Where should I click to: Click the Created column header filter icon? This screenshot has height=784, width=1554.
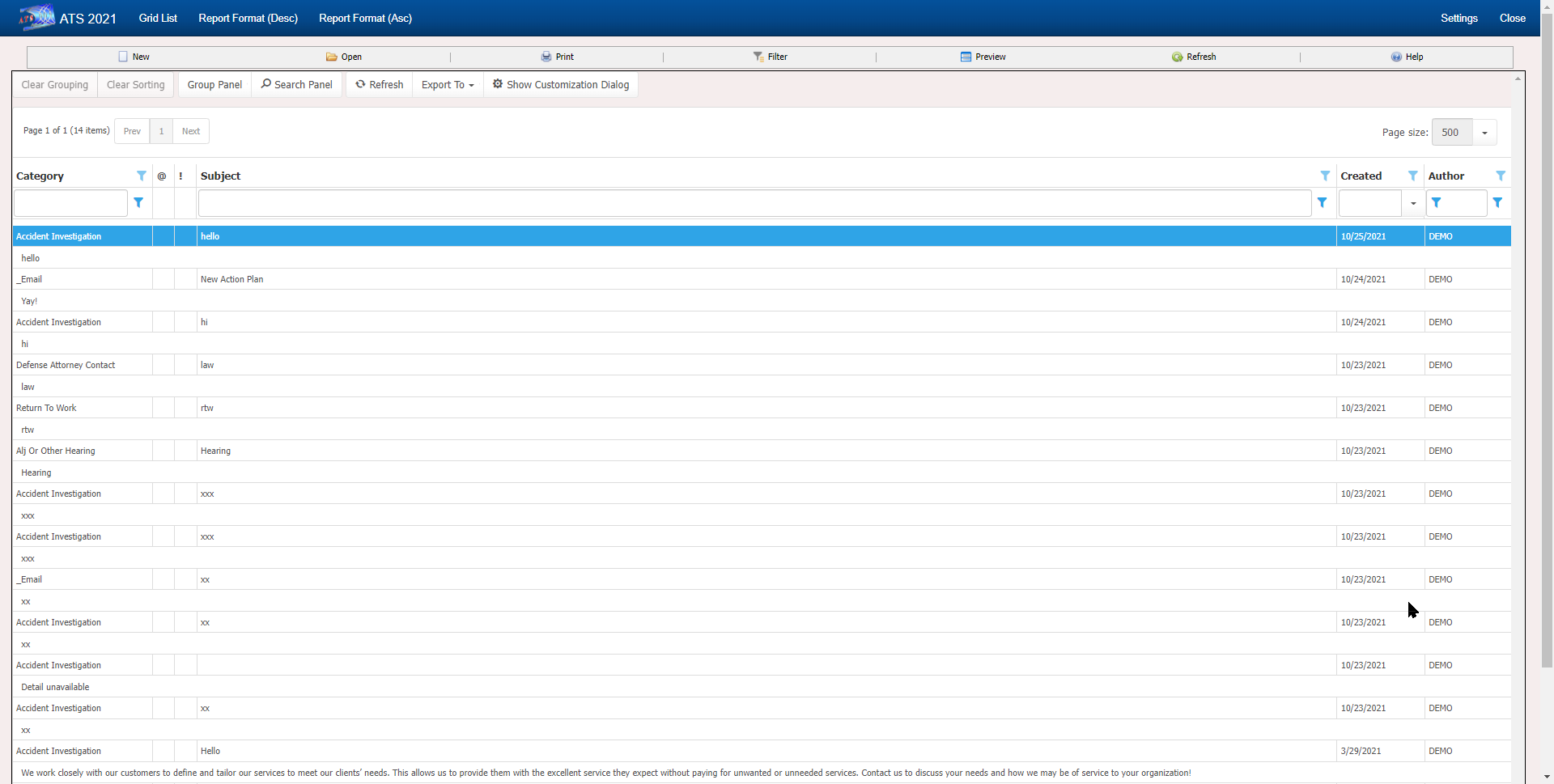point(1412,176)
